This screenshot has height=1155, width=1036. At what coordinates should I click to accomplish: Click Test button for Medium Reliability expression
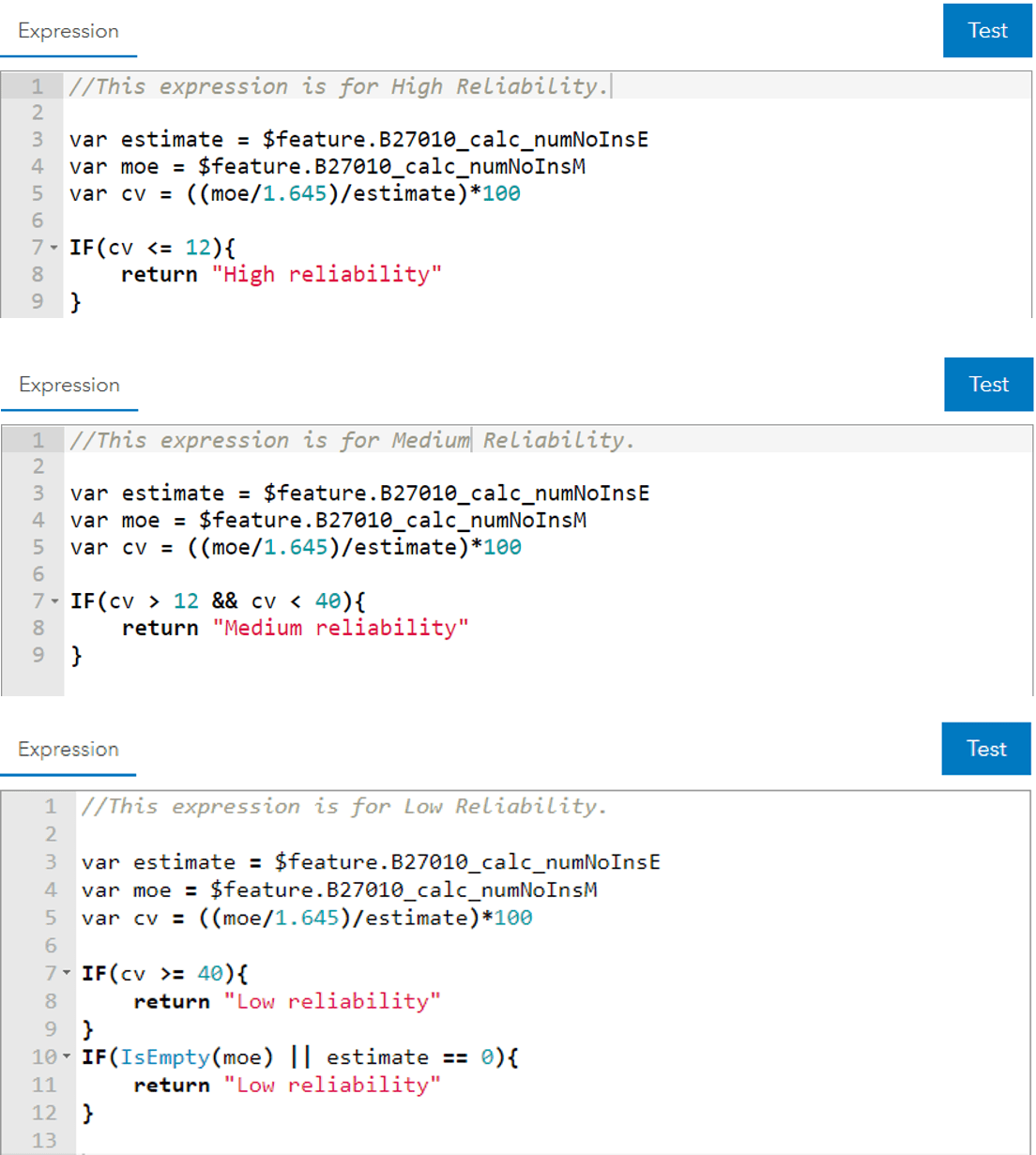tap(988, 384)
